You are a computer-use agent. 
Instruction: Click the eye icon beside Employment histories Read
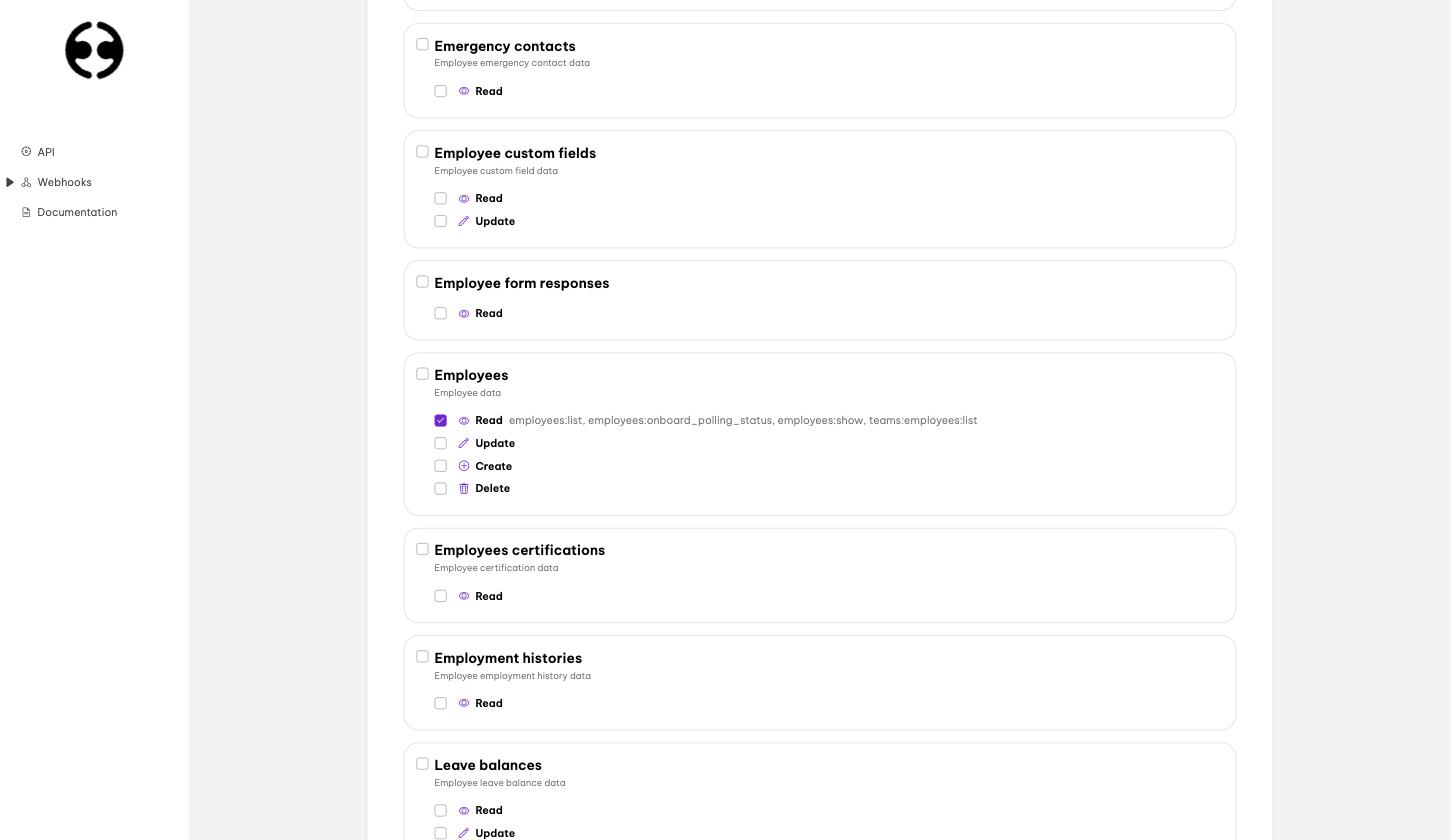pos(464,703)
